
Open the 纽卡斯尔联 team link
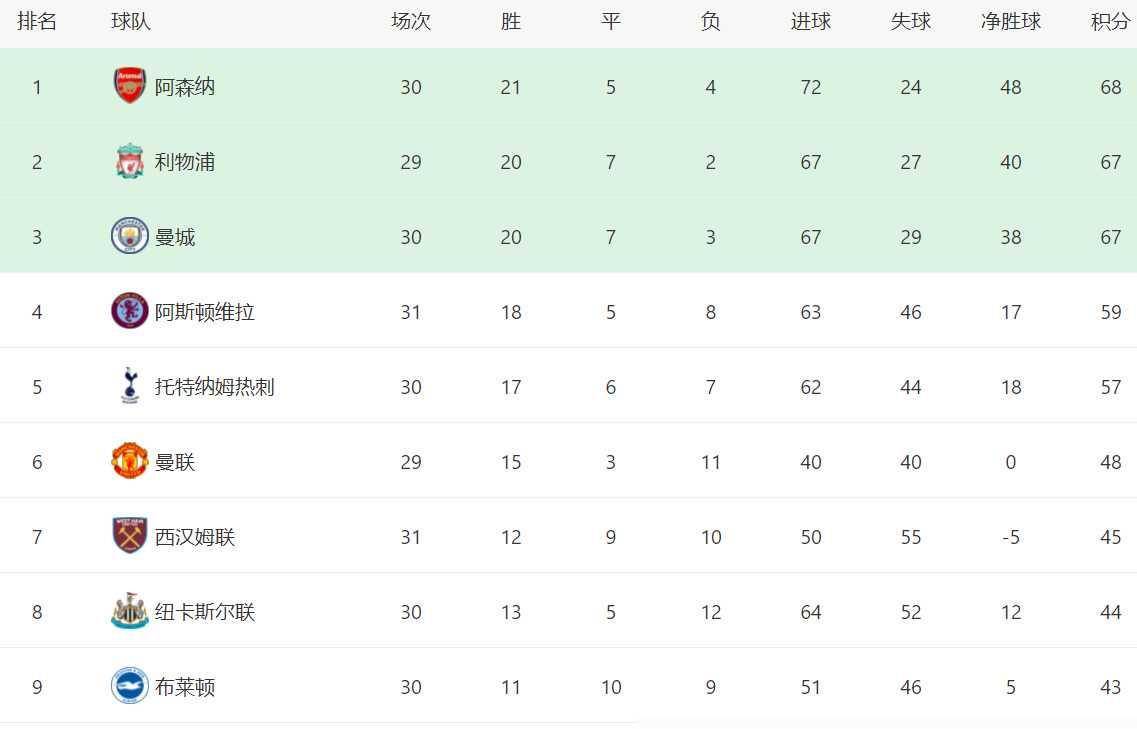tap(205, 611)
